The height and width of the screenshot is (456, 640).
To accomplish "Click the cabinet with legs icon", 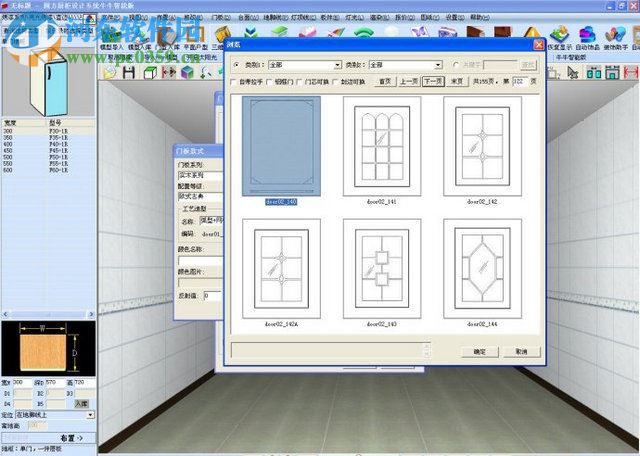I will coord(612,73).
